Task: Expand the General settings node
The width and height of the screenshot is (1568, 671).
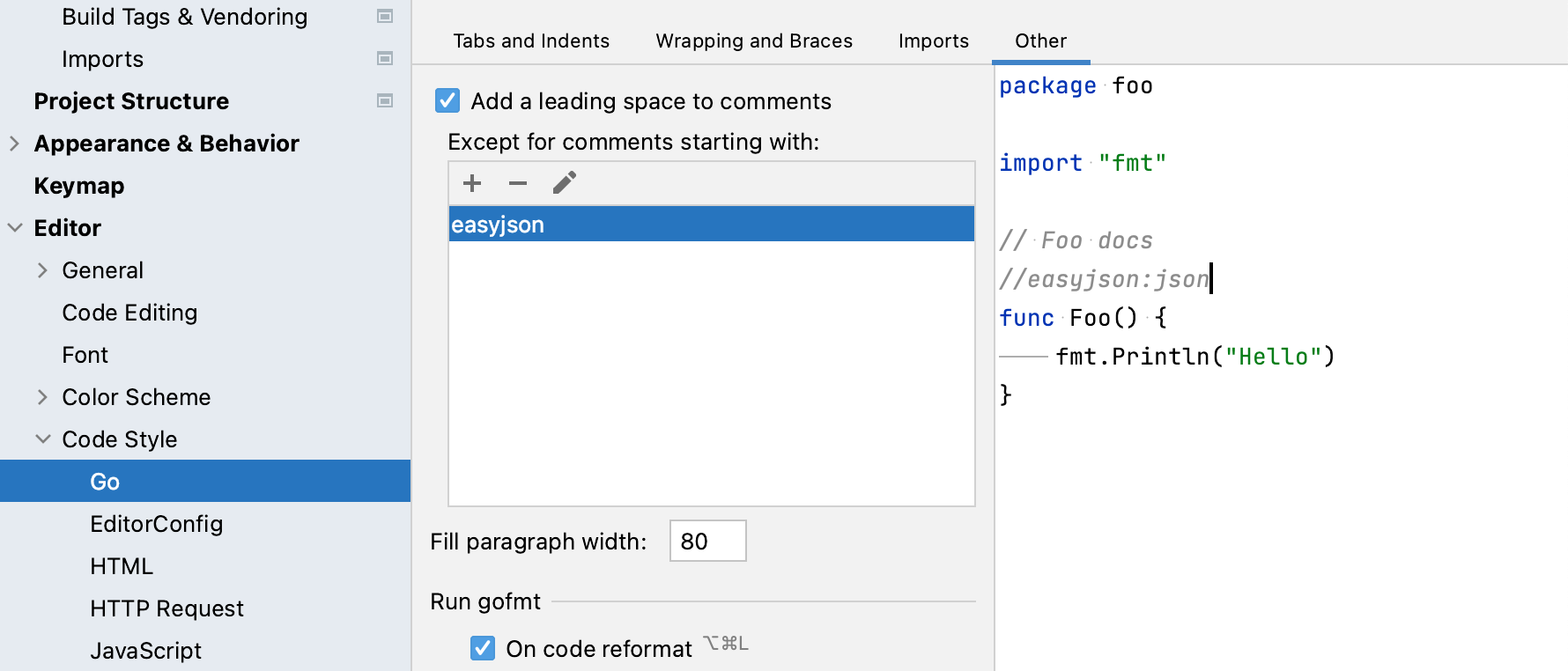Action: 42,270
